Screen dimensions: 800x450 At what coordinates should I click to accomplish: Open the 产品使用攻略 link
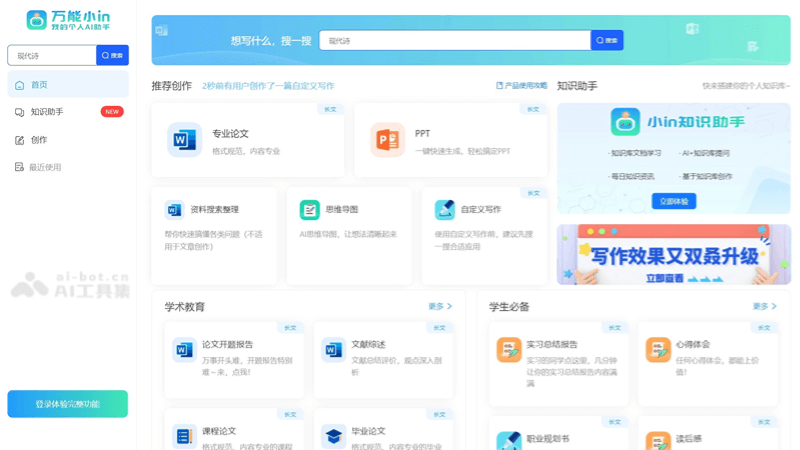522,86
